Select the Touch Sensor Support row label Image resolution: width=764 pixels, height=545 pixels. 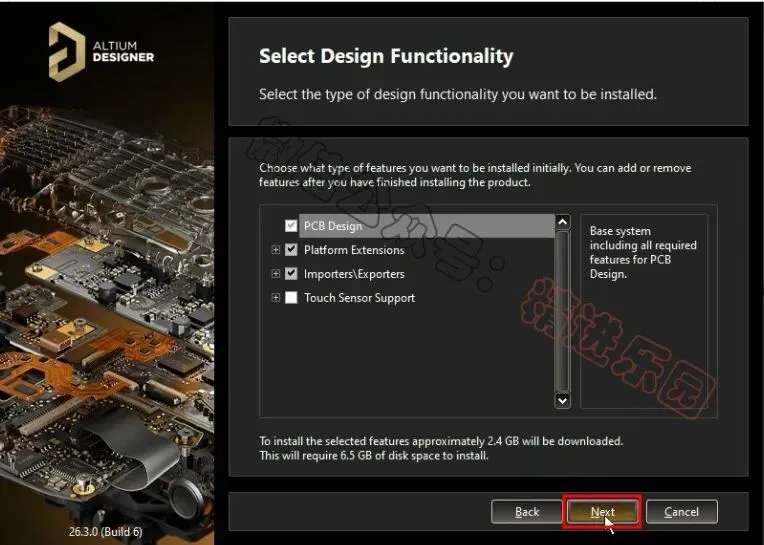tap(360, 298)
